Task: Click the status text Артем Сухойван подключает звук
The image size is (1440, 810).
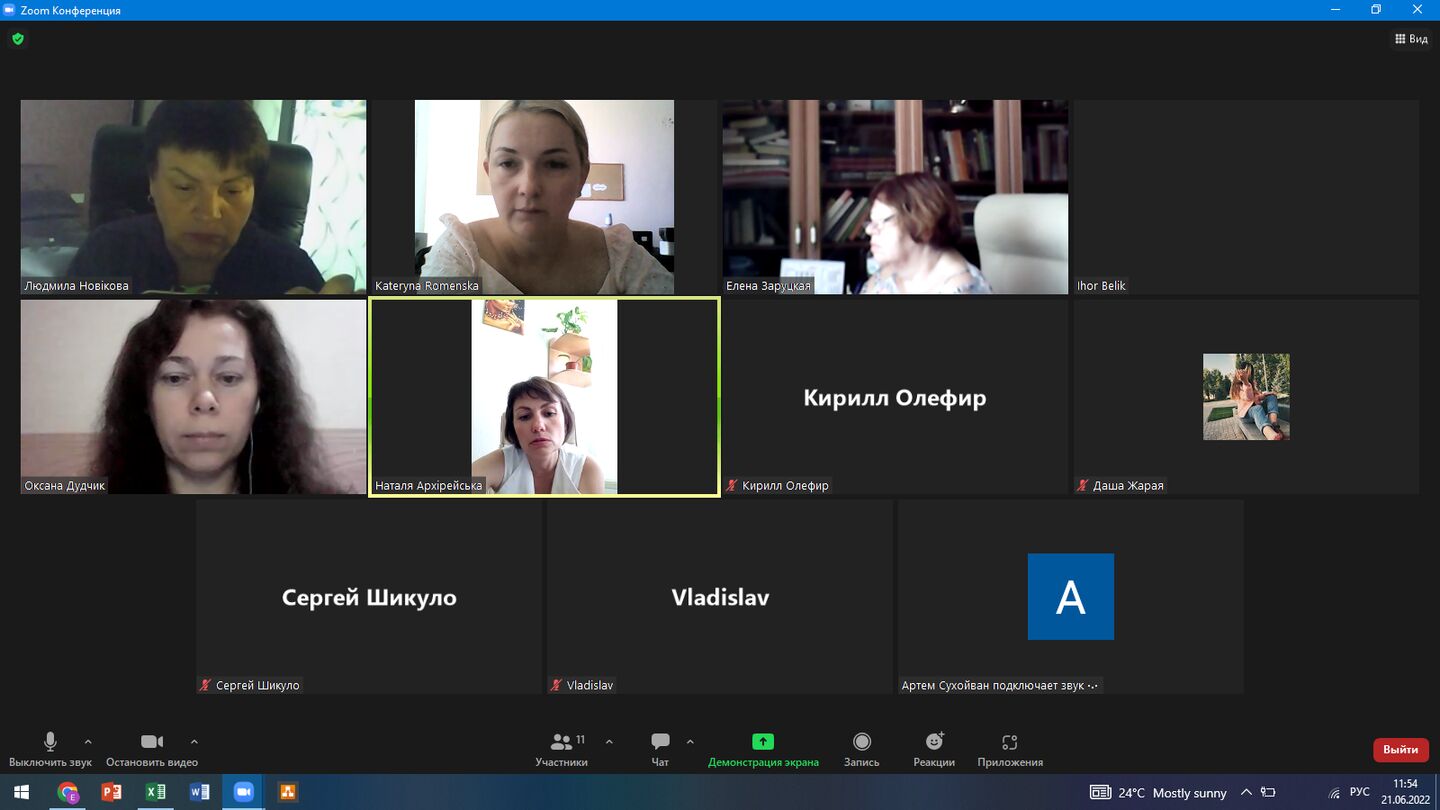Action: pyautogui.click(x=993, y=686)
